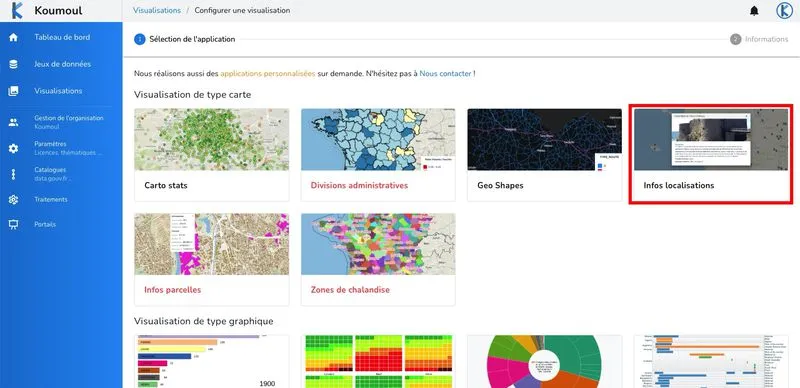Viewport: 800px width, 388px height.
Task: Open Tableau de bord menu item
Action: (x=61, y=37)
